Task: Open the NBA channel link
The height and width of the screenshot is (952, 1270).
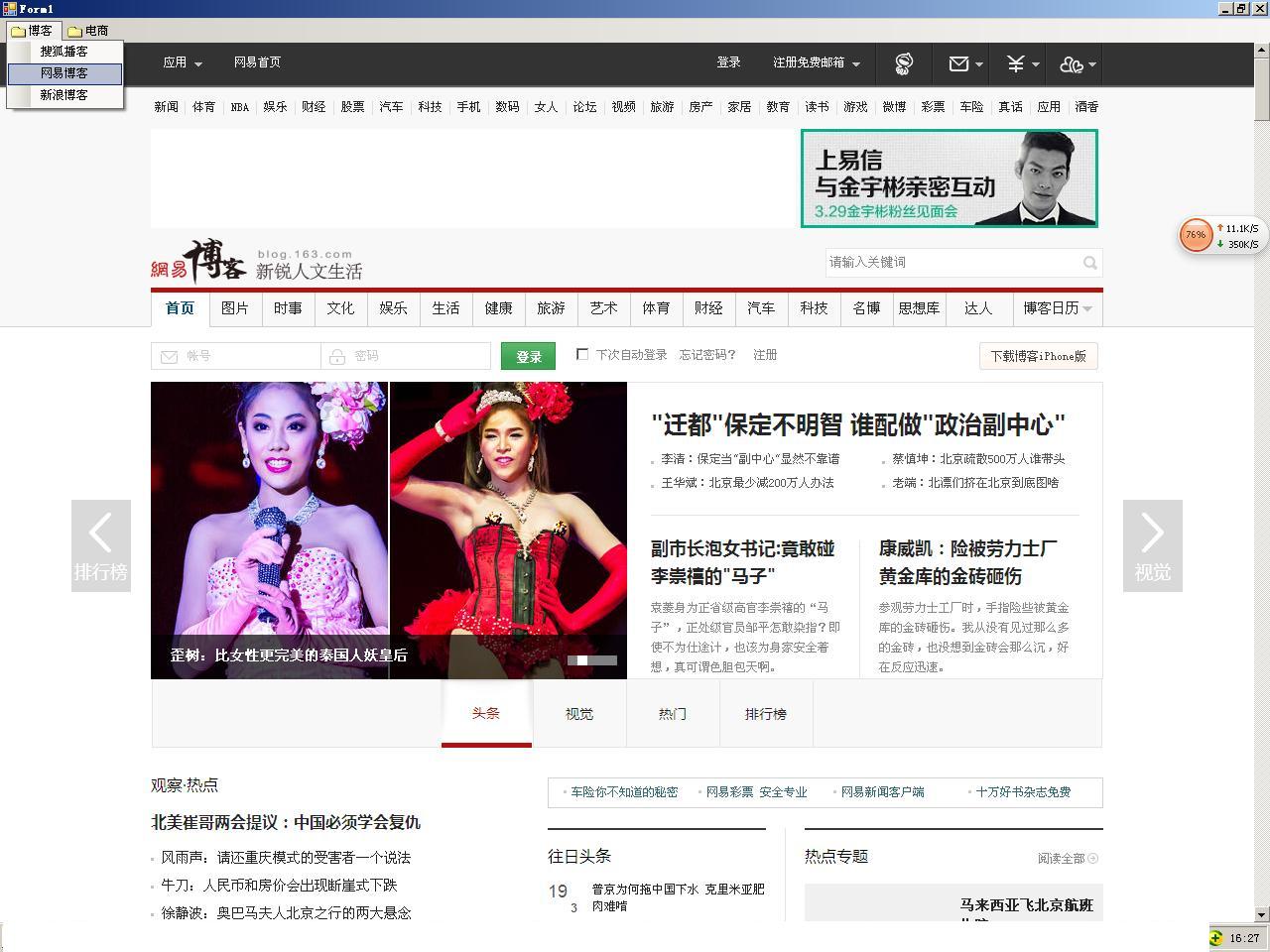Action: (x=240, y=107)
